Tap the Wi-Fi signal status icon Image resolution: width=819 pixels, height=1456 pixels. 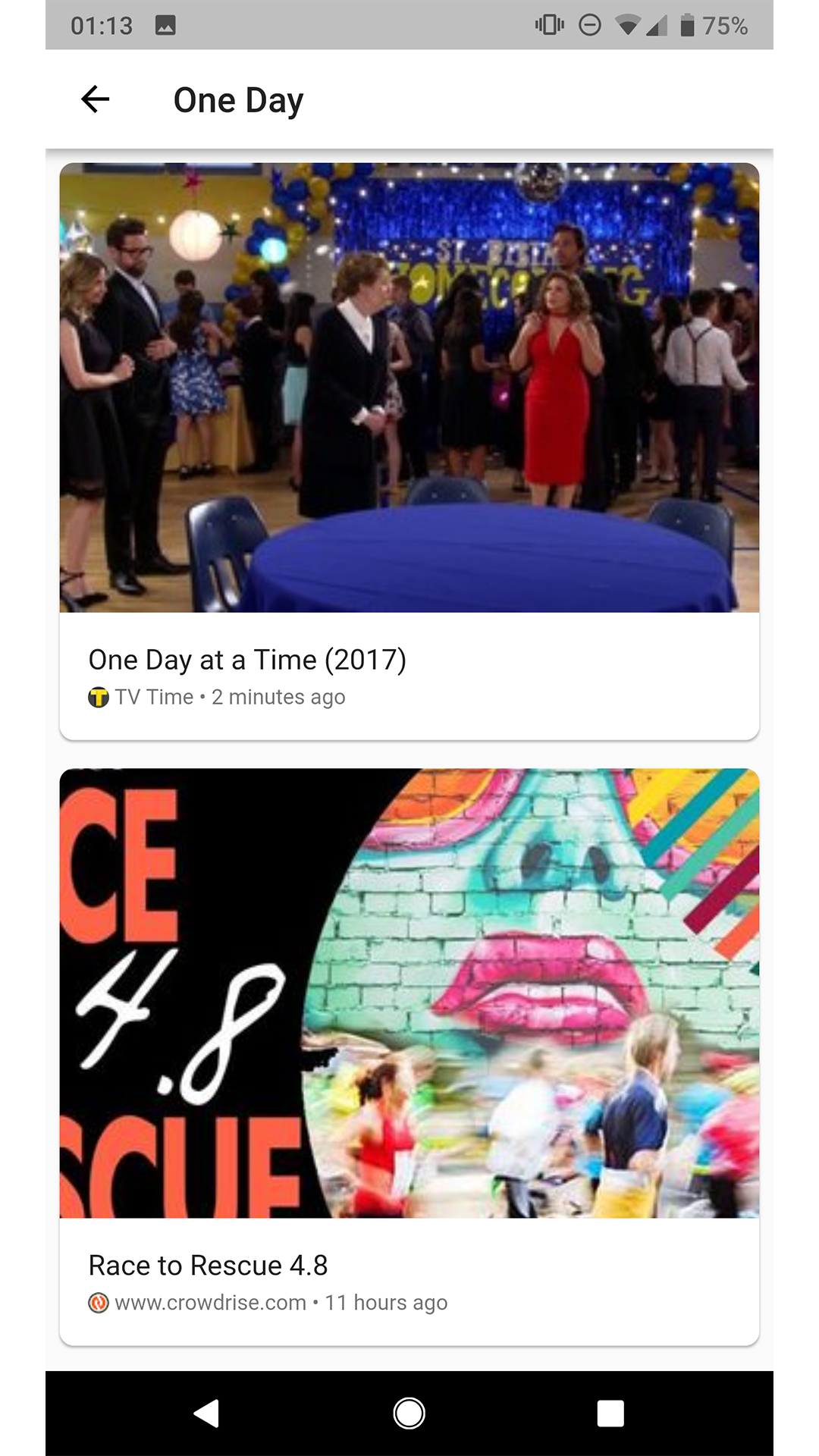tap(627, 26)
